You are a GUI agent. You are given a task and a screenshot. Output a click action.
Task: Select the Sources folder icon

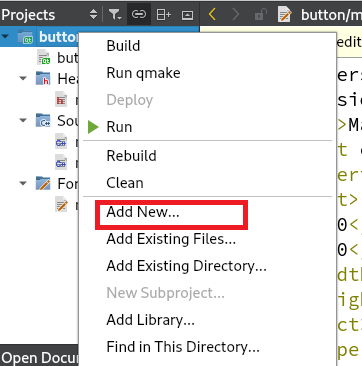pos(43,120)
